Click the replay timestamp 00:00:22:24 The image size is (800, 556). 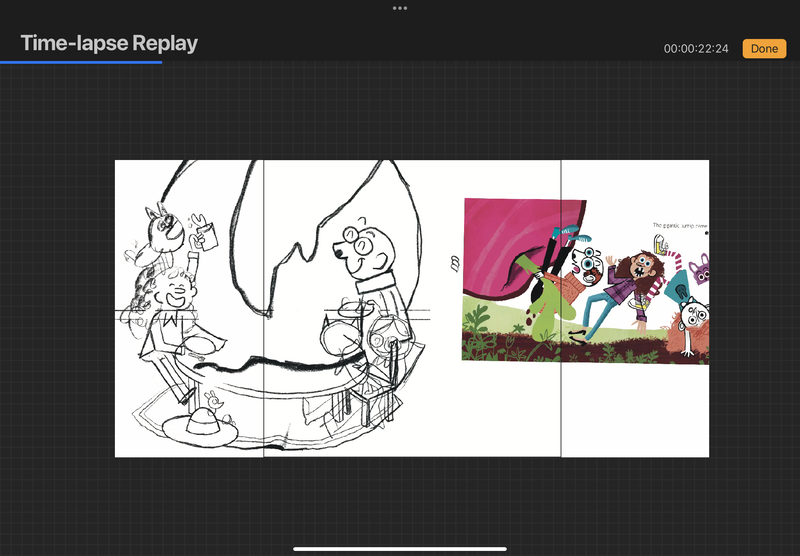tap(695, 49)
